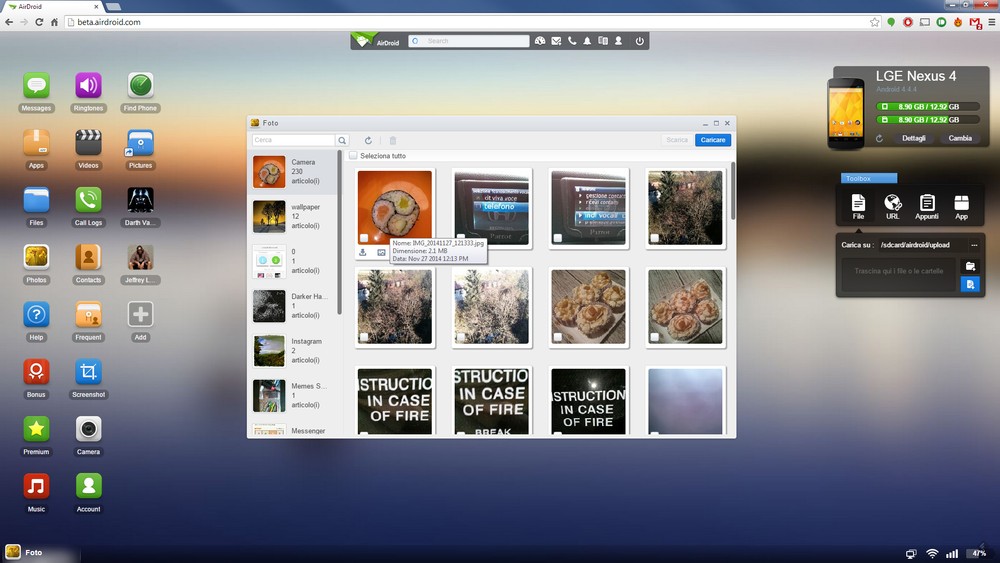The image size is (1000, 563).
Task: Open Call Logs from the desktop
Action: (x=88, y=202)
